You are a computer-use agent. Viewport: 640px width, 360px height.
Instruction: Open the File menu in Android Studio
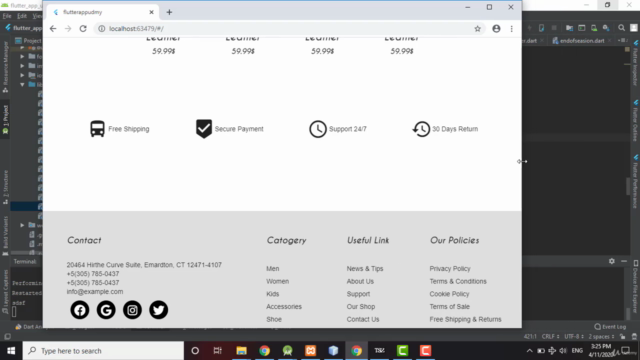[x=7, y=16]
